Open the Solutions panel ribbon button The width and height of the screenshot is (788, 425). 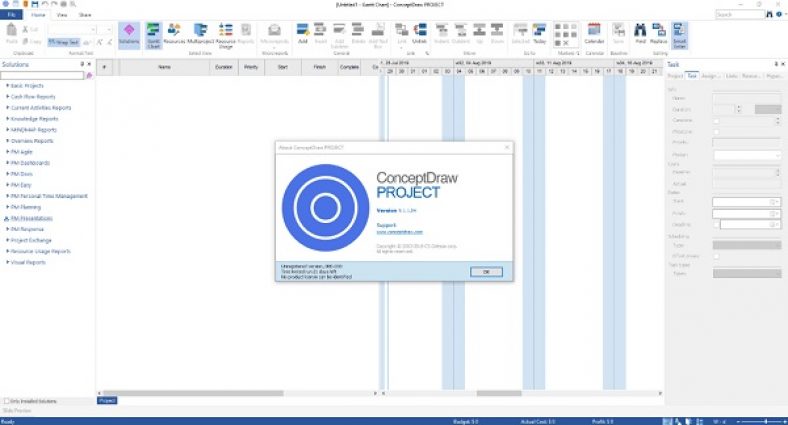point(129,35)
